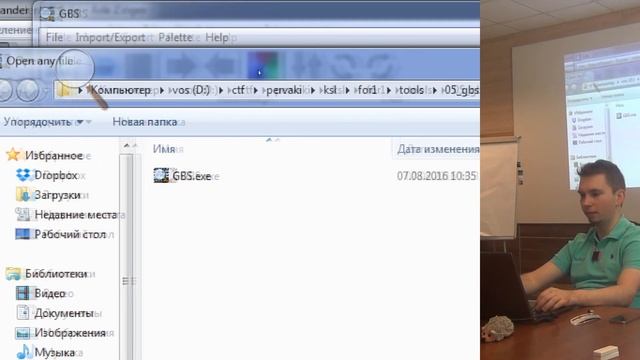This screenshot has height=360, width=640.
Task: Click the colored palette toolbar icon
Action: tap(263, 65)
